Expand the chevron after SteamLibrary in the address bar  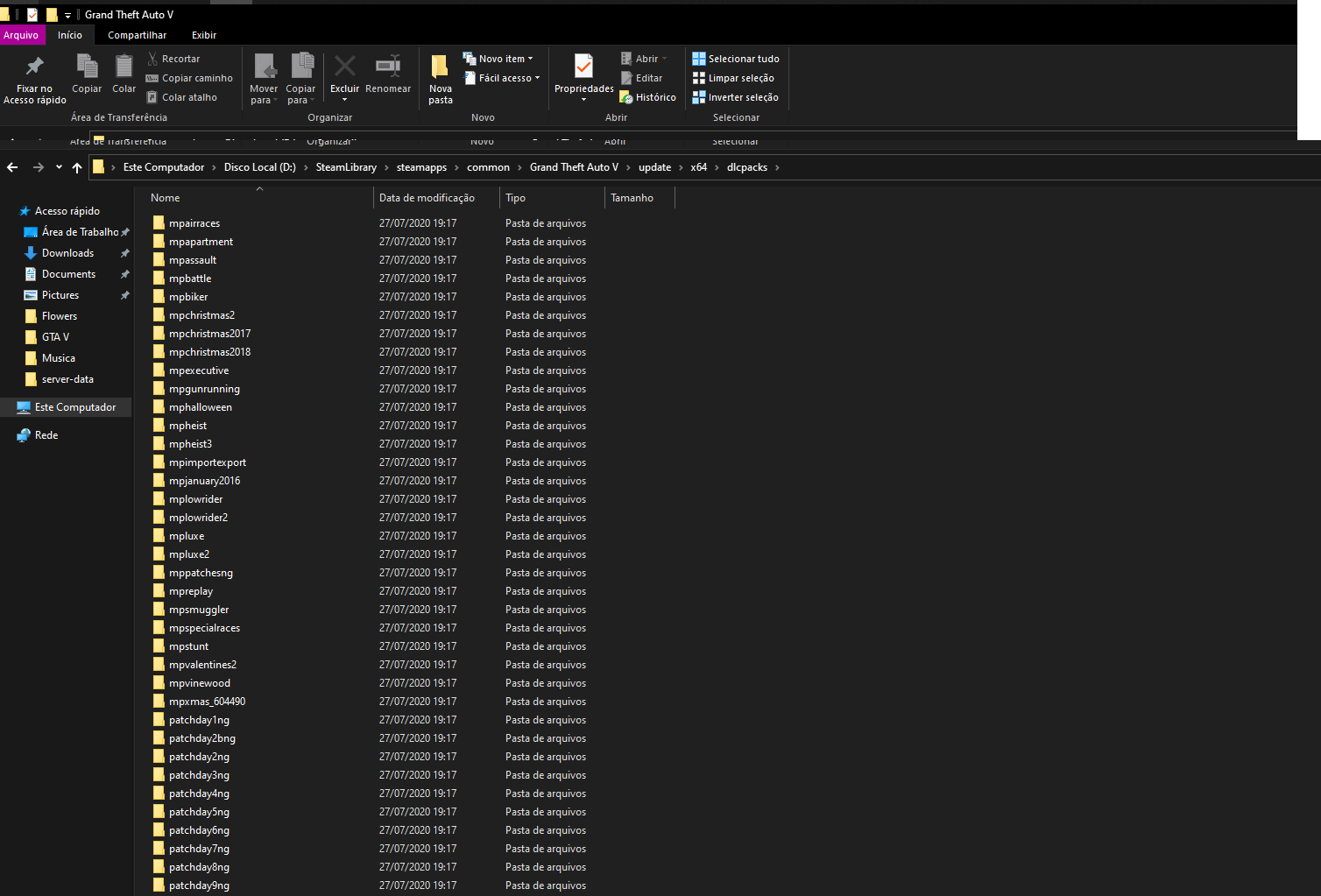[x=386, y=167]
